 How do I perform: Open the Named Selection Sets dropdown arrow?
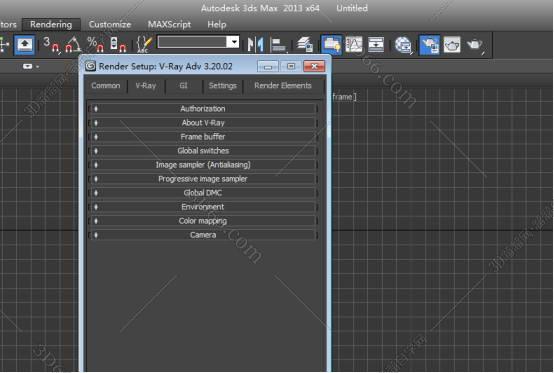pyautogui.click(x=233, y=42)
